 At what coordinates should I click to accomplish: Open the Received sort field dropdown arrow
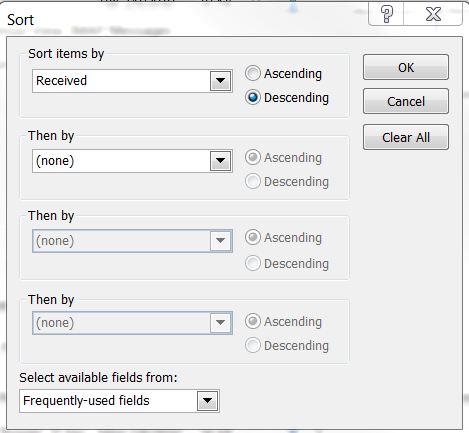(x=220, y=81)
